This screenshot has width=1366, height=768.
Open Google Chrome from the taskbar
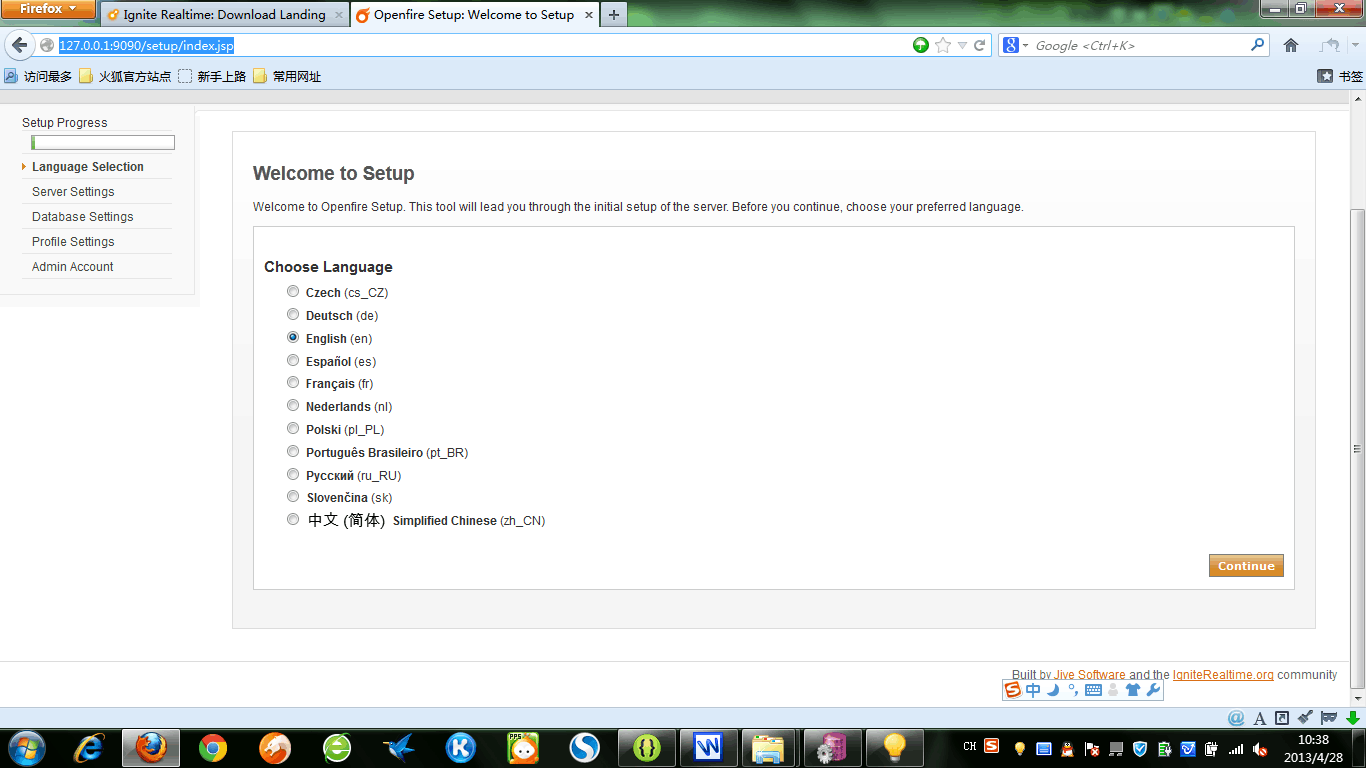click(212, 747)
